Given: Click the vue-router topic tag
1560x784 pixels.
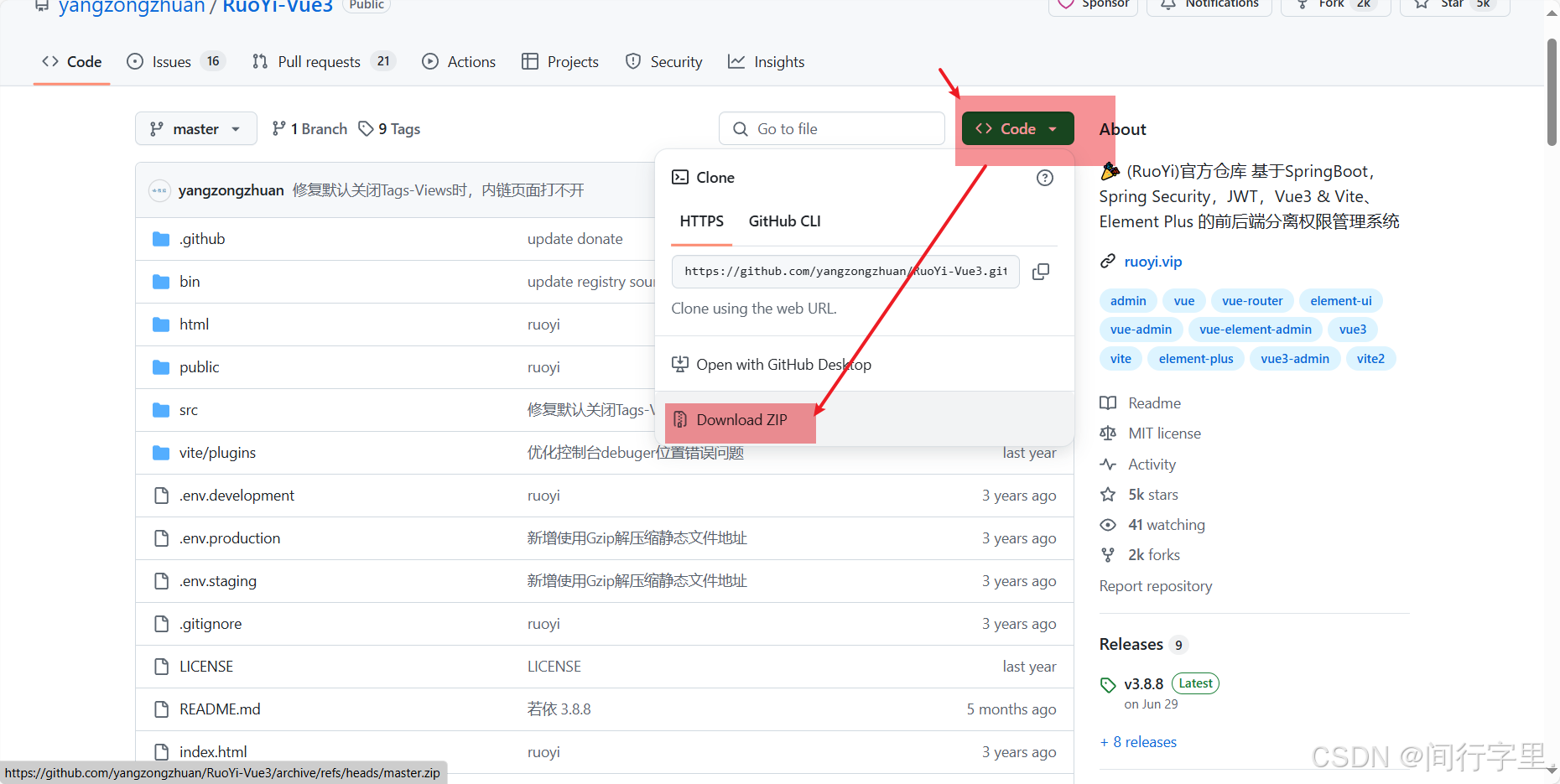Looking at the screenshot, I should 1252,301.
